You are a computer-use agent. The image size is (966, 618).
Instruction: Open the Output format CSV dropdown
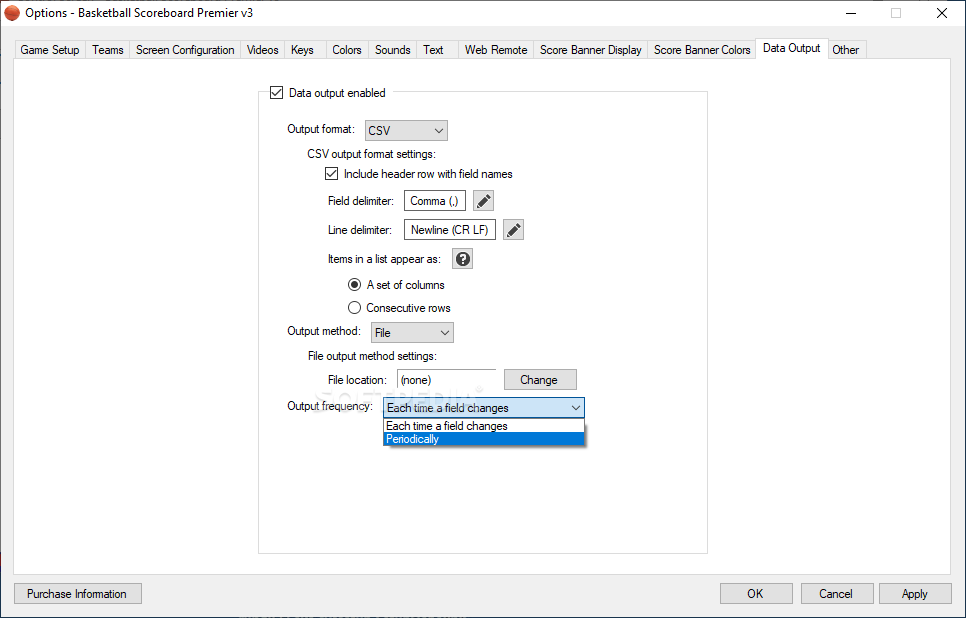pyautogui.click(x=406, y=131)
